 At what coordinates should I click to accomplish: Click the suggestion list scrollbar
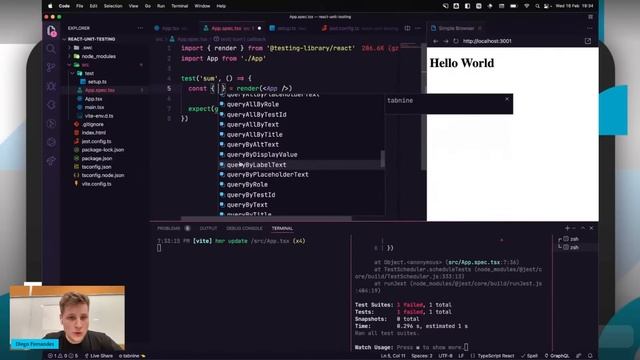point(382,158)
